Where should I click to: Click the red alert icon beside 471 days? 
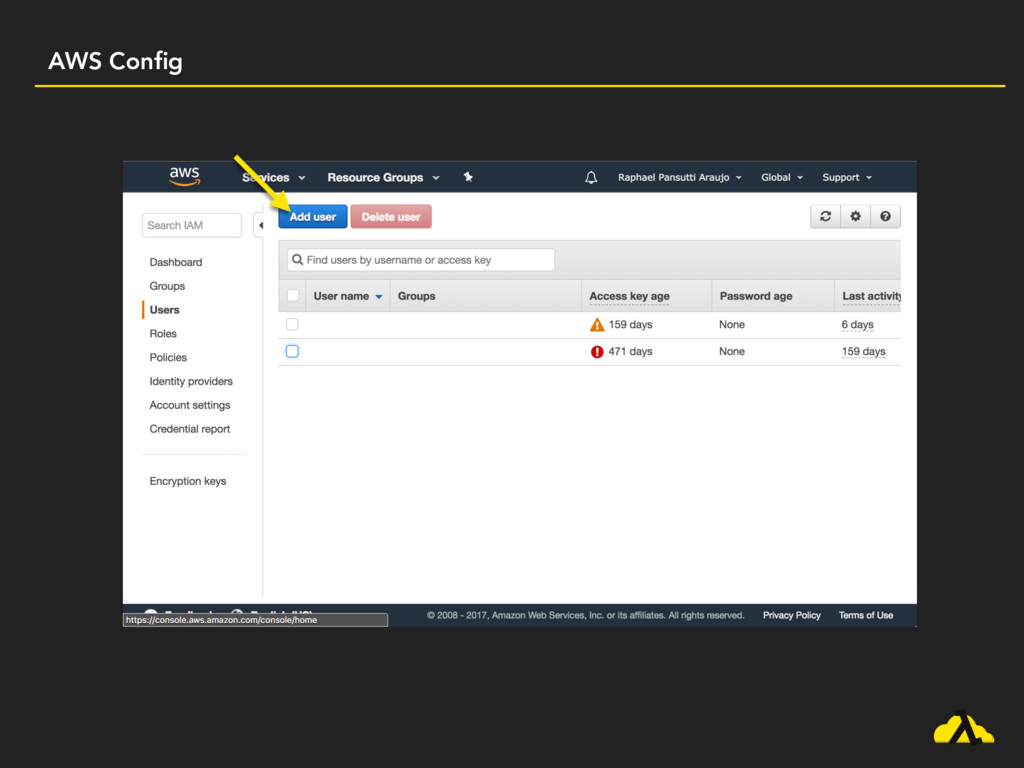[x=597, y=352]
